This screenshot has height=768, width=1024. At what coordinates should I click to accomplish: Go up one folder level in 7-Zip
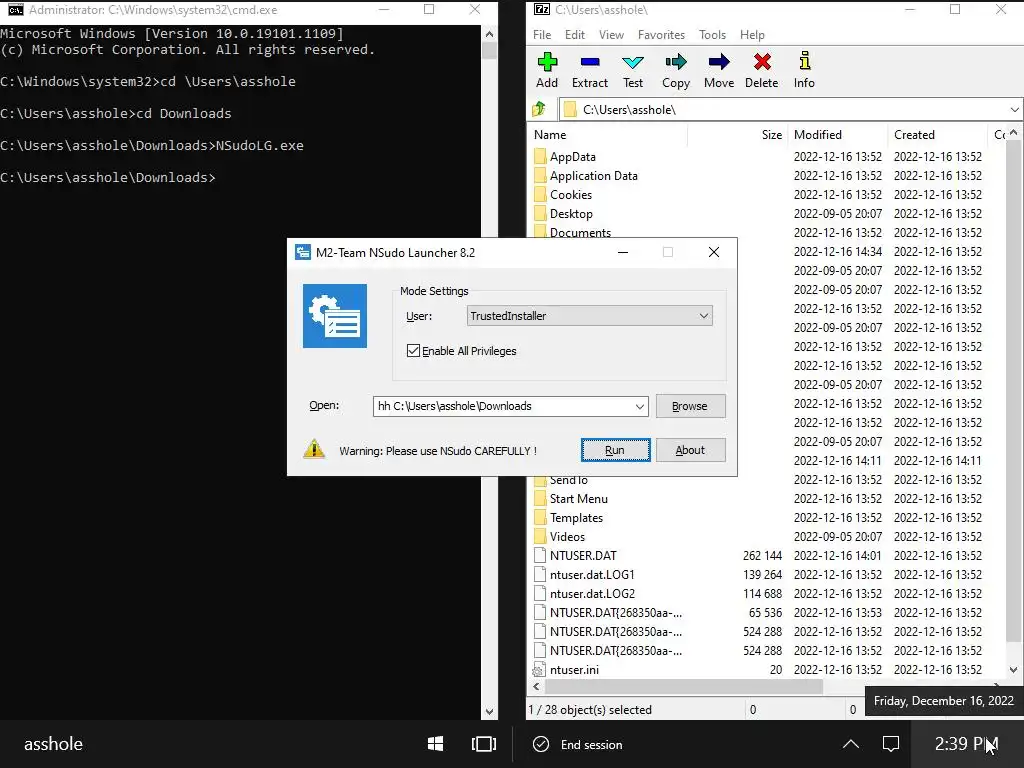(539, 109)
